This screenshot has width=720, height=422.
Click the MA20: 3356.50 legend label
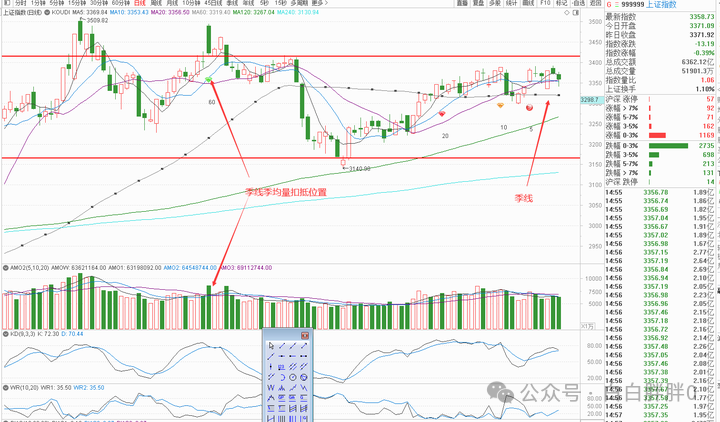tap(170, 12)
